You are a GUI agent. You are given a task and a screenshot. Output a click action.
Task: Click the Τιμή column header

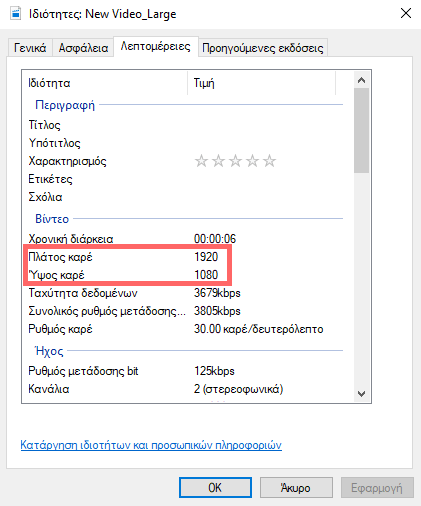click(262, 83)
